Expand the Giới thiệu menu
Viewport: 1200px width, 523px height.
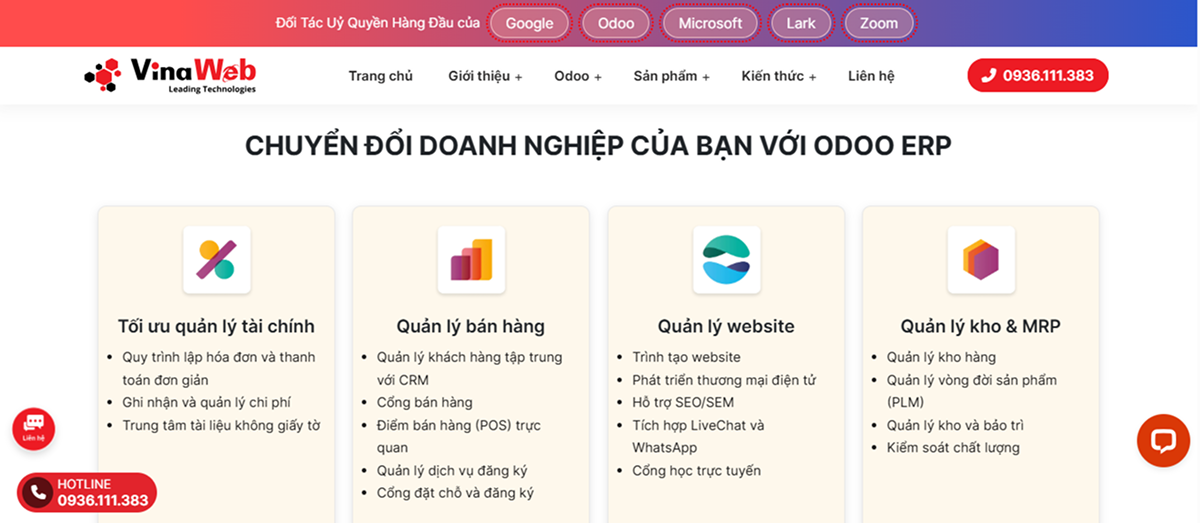click(x=485, y=76)
